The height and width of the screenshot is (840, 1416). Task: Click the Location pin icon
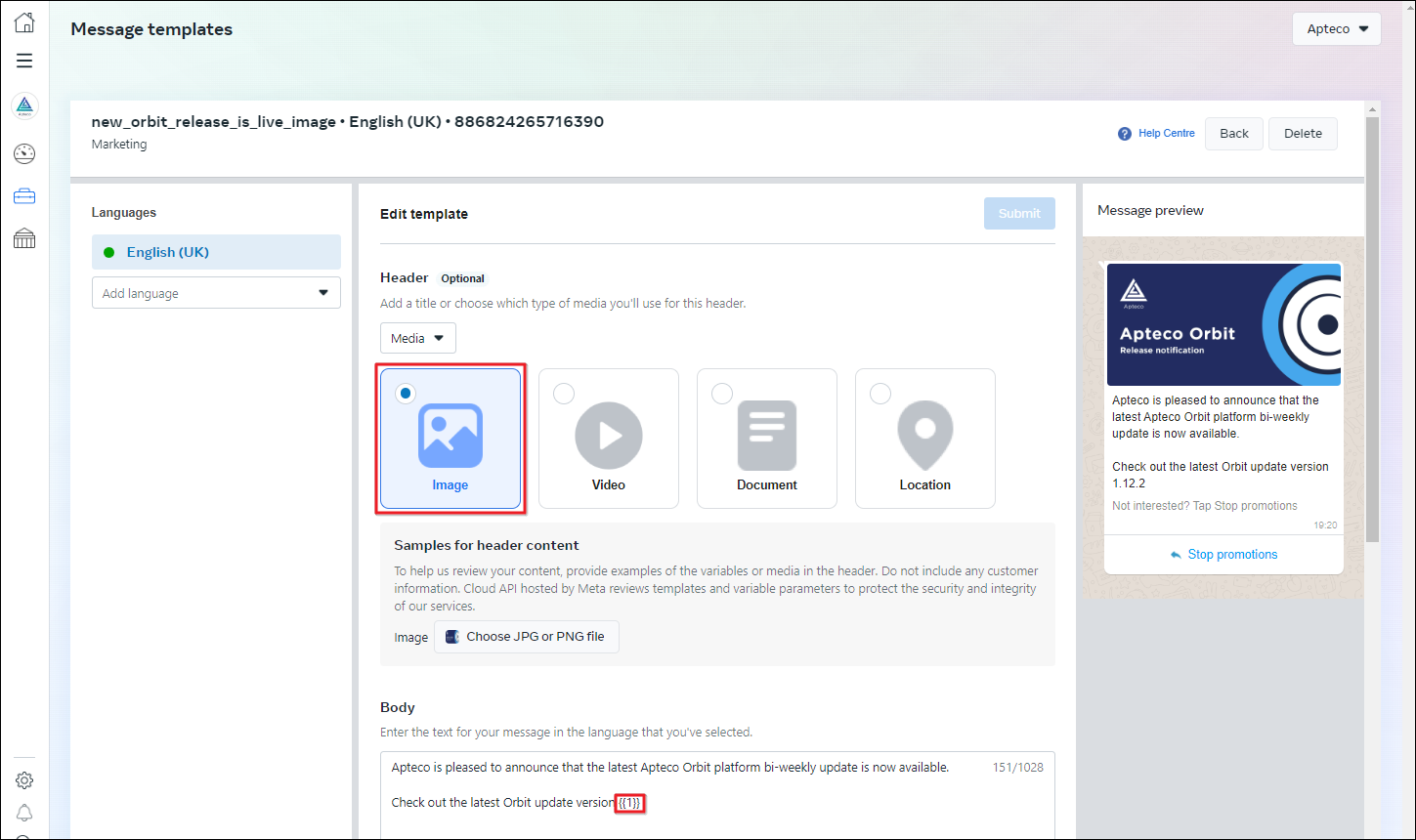coord(925,436)
